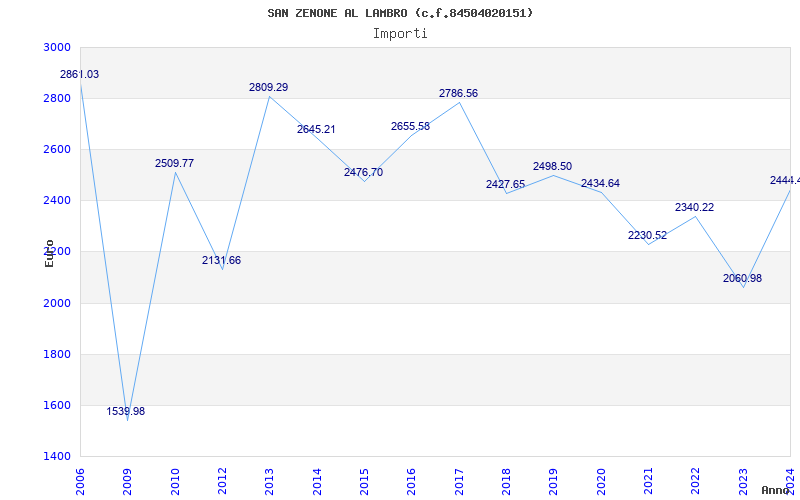Viewport: 800px width, 500px height.
Task: Select the 2006 year label on x-axis
Action: (x=80, y=481)
